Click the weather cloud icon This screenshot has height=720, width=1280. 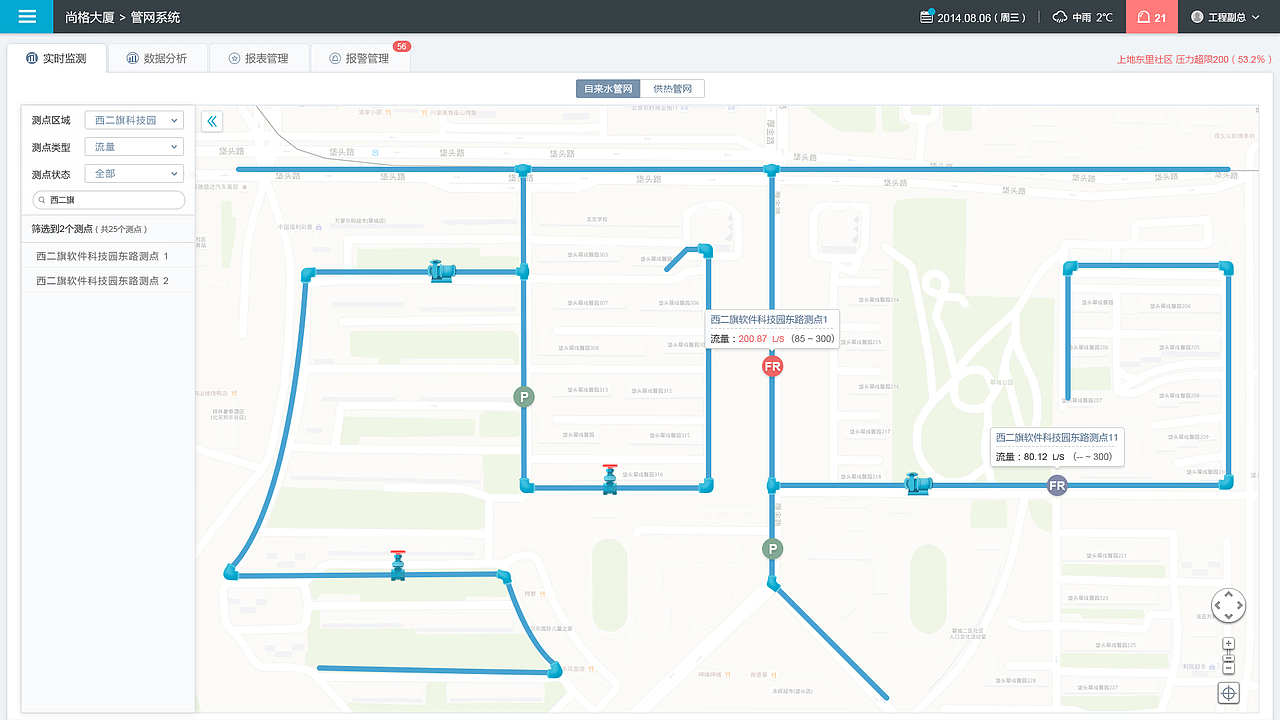pyautogui.click(x=1060, y=17)
